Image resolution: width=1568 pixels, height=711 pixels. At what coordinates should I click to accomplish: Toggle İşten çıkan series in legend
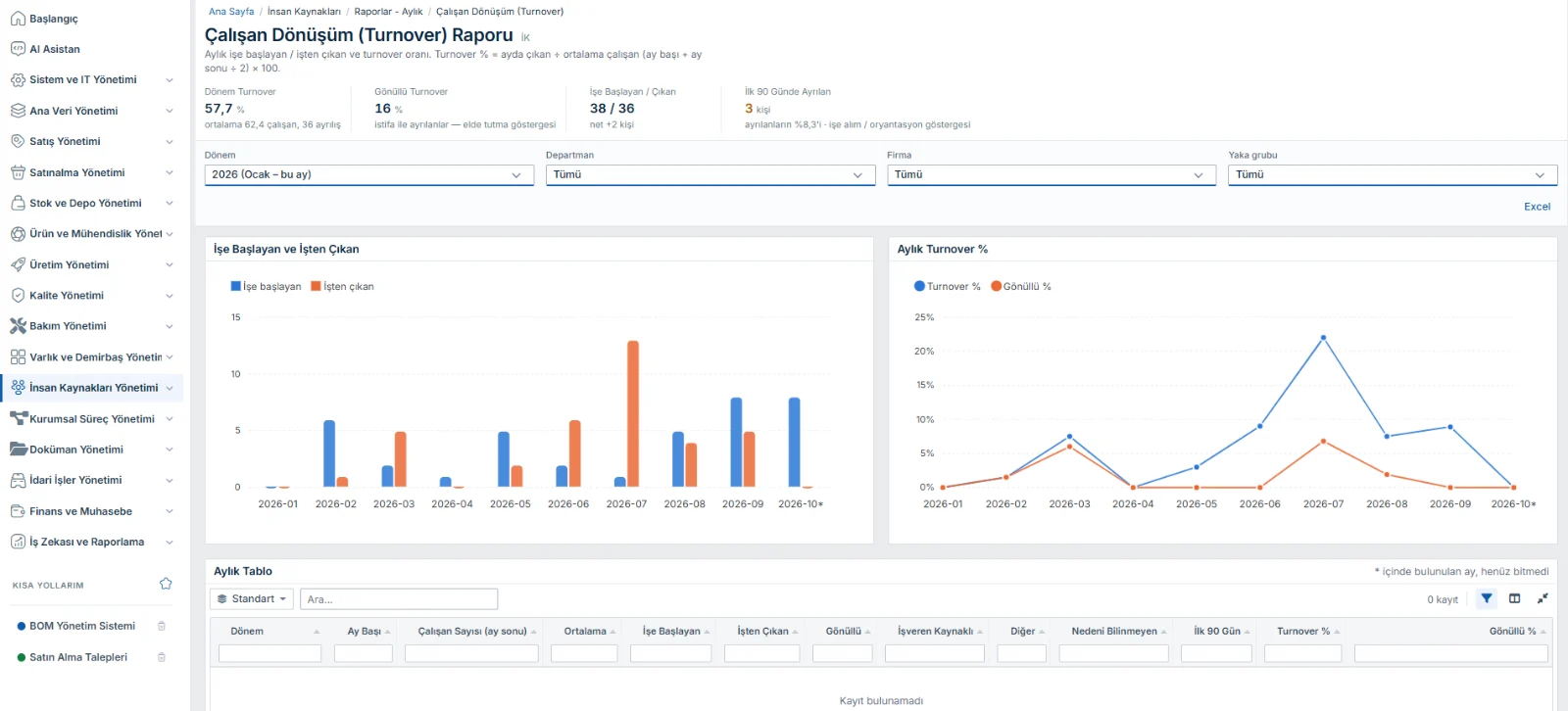[342, 287]
